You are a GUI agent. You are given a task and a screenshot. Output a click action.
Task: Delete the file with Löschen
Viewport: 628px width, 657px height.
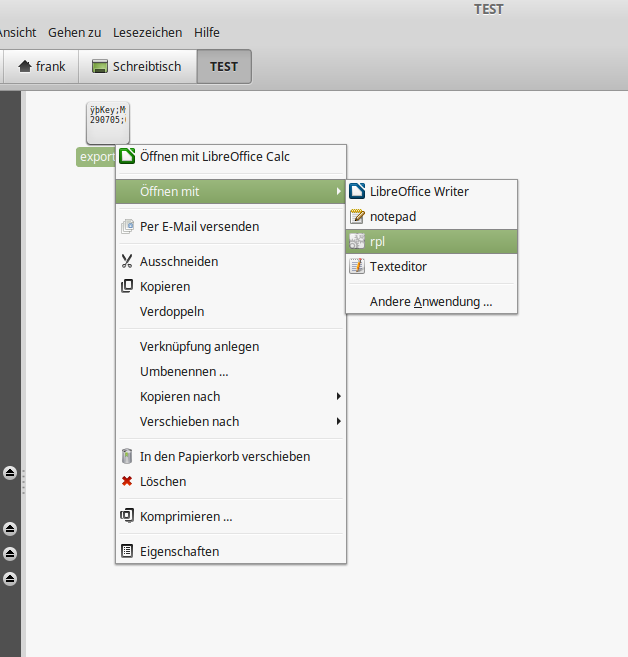point(231,482)
